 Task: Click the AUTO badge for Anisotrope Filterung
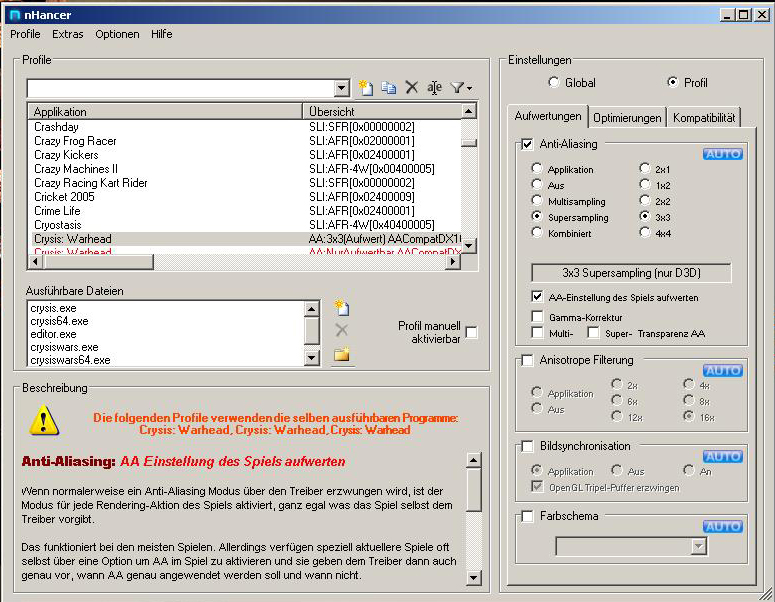coord(723,371)
